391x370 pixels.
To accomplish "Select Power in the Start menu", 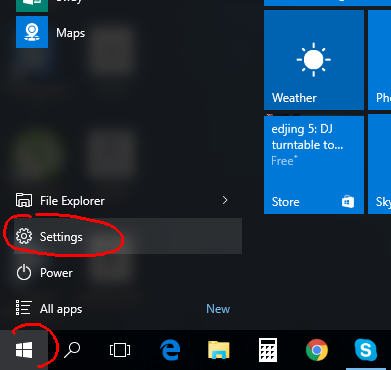I will (x=128, y=273).
